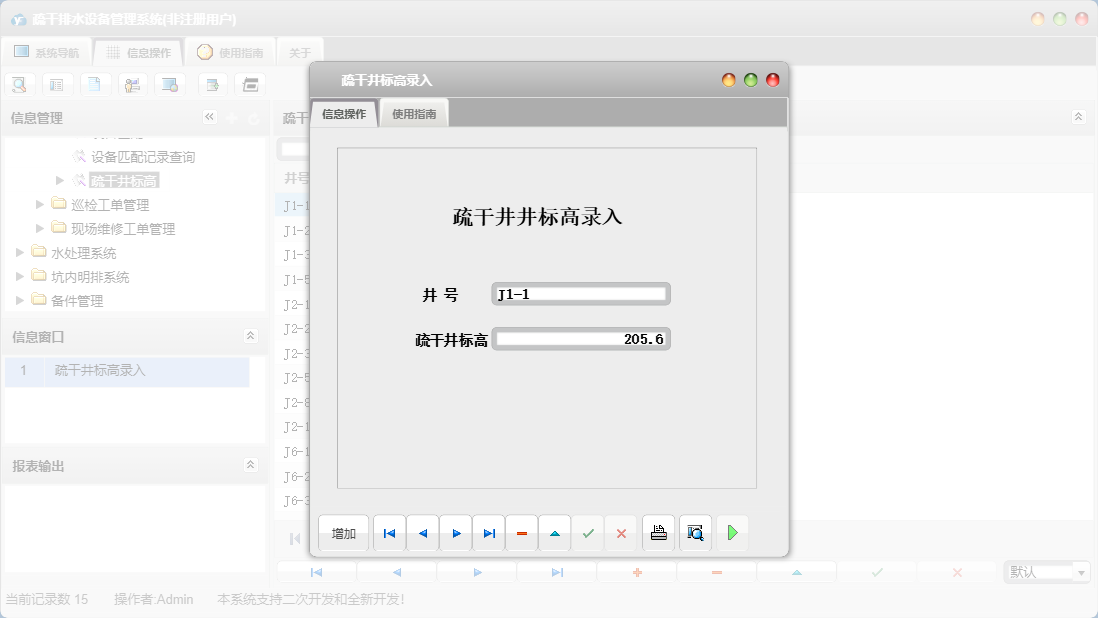
Task: Jump to the first record using navigation arrows
Action: (389, 533)
